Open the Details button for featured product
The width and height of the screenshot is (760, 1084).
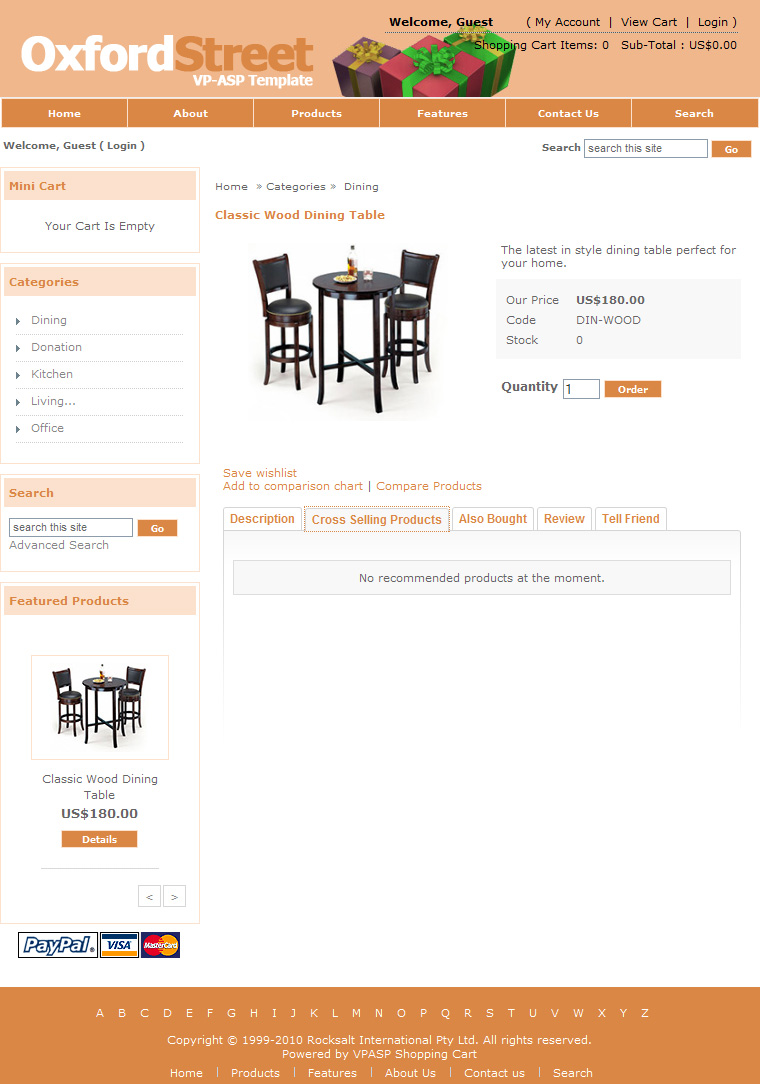tap(100, 839)
